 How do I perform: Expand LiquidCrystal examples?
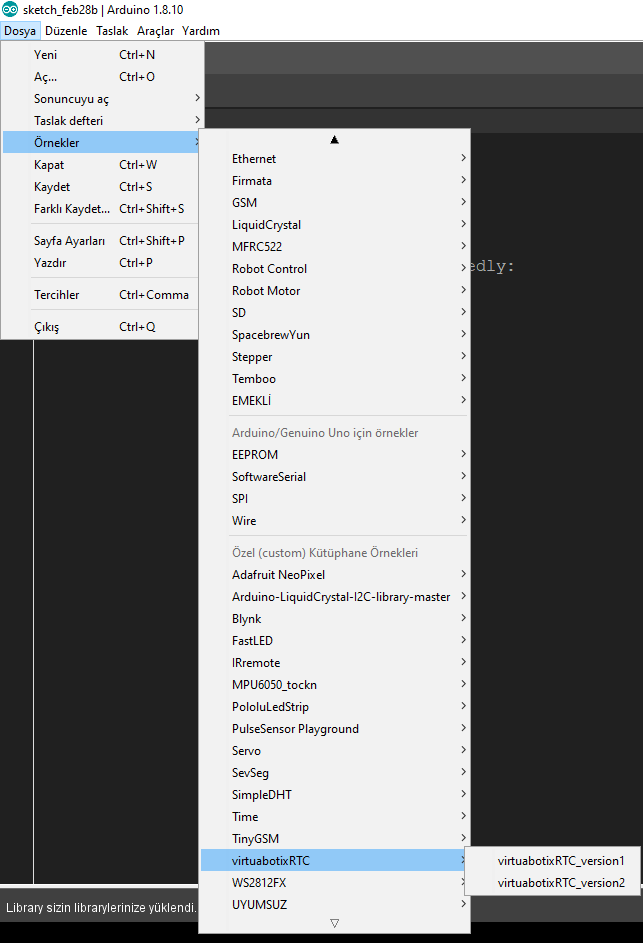334,225
